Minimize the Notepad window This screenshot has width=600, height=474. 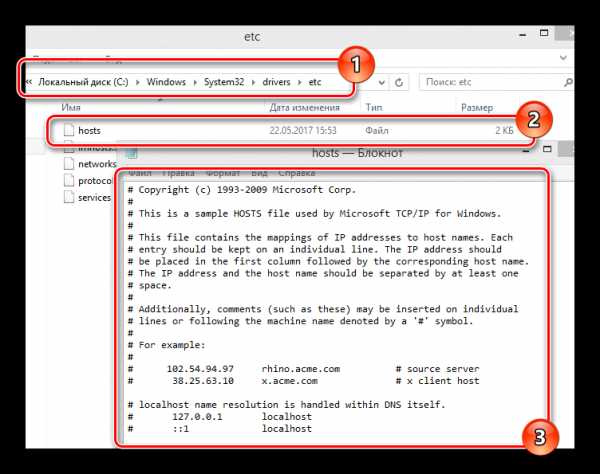(526, 150)
